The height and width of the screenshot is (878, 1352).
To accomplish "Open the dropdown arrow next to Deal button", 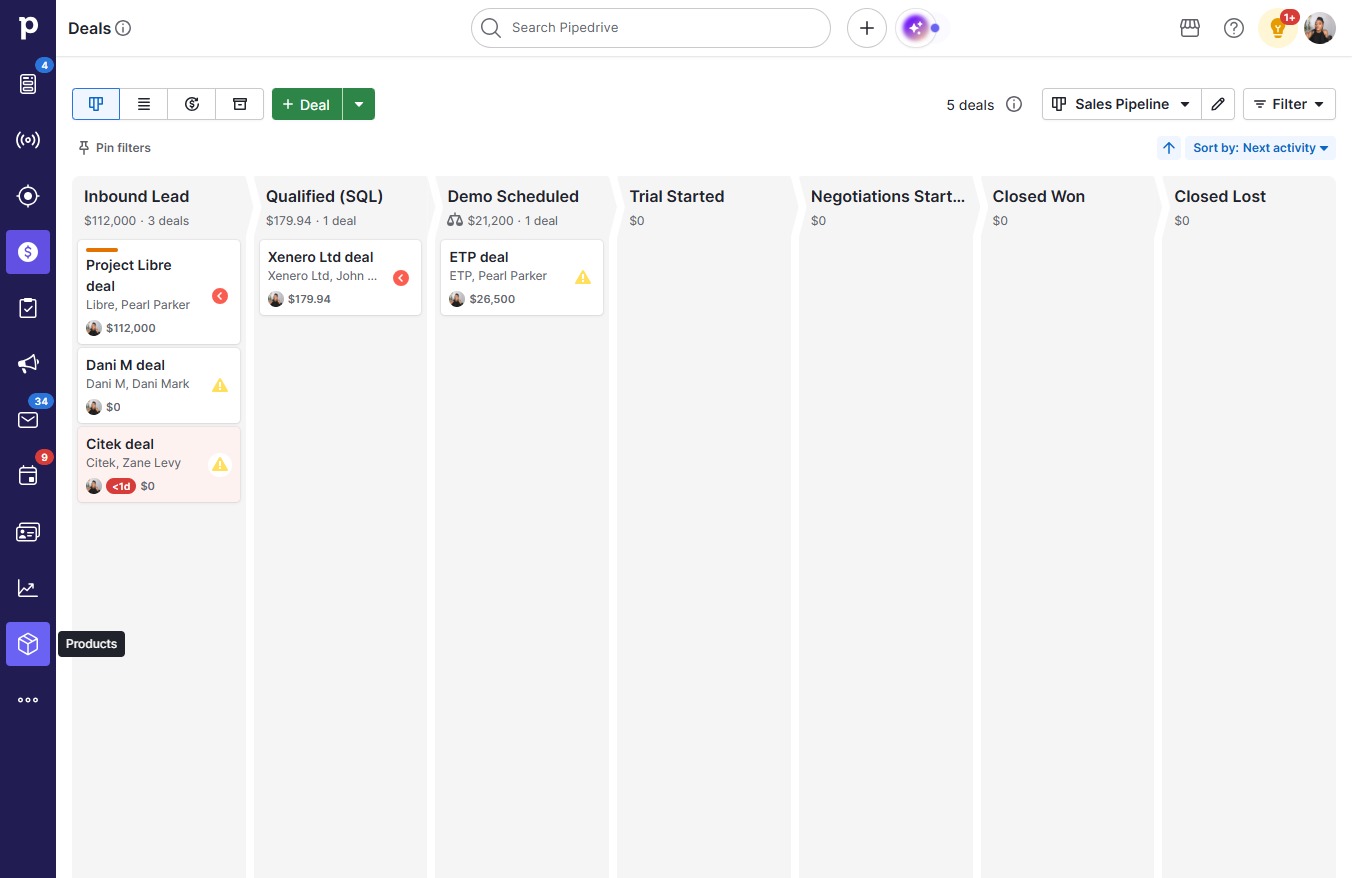I will tap(359, 104).
